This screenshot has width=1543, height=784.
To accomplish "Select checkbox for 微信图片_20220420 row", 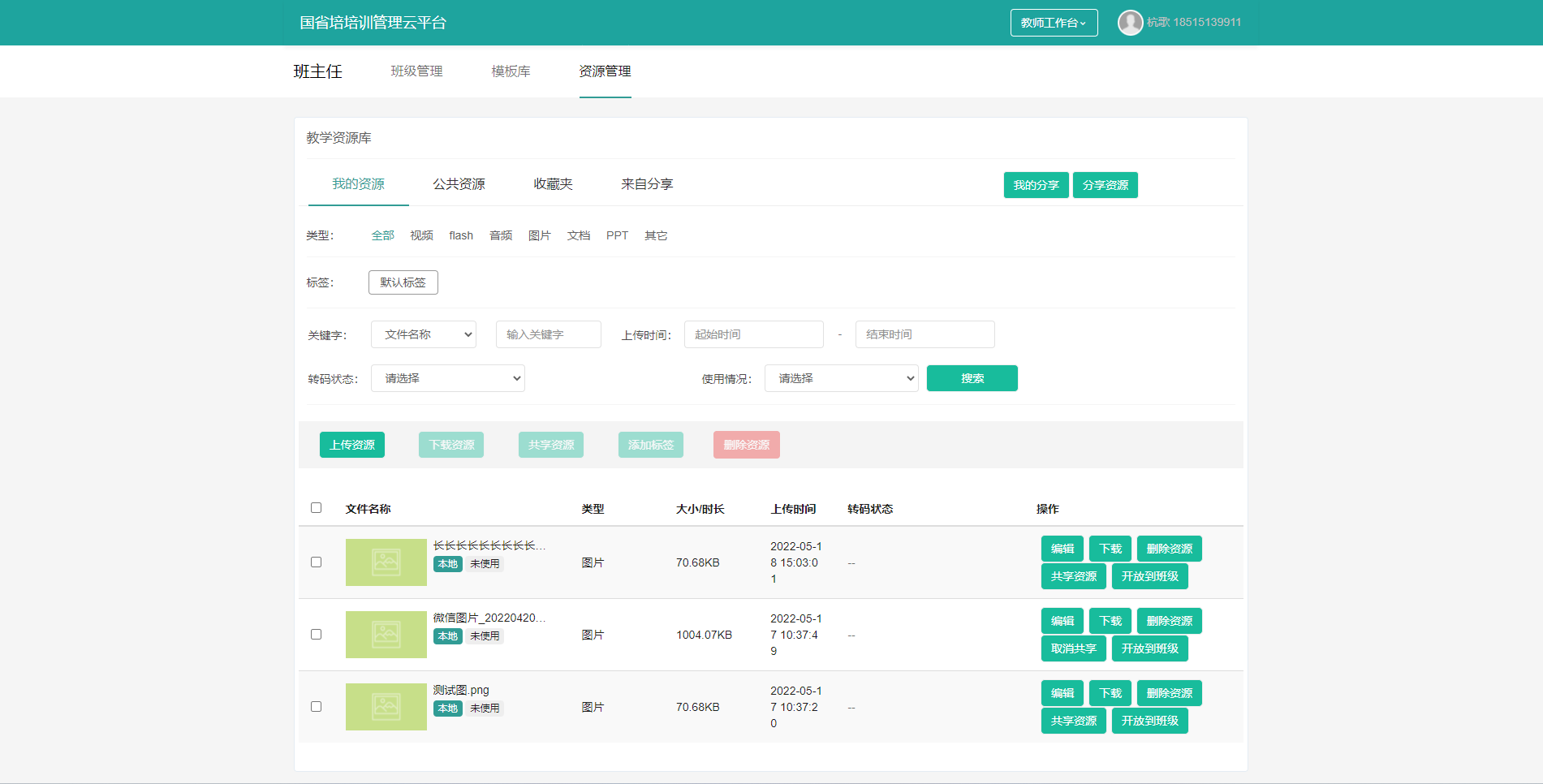I will [x=317, y=635].
